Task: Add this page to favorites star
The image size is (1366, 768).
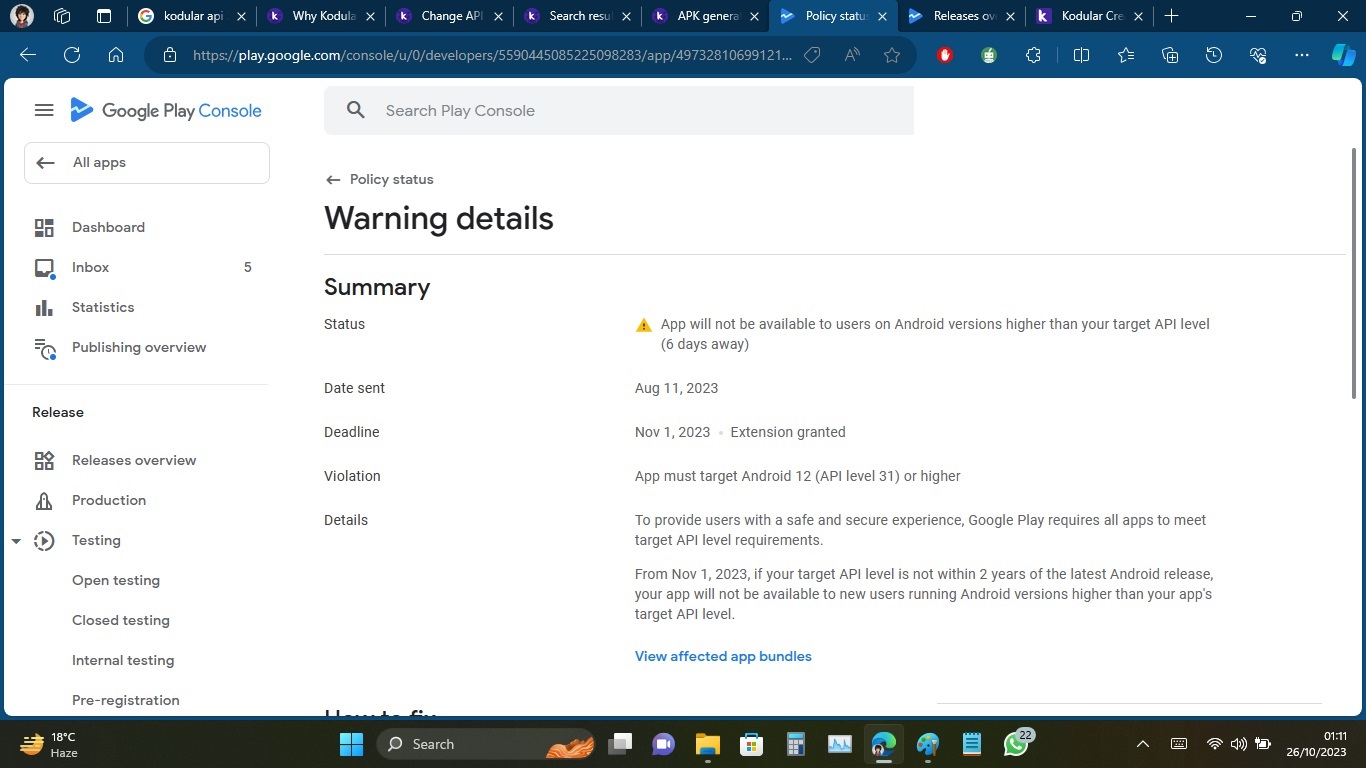Action: (892, 55)
